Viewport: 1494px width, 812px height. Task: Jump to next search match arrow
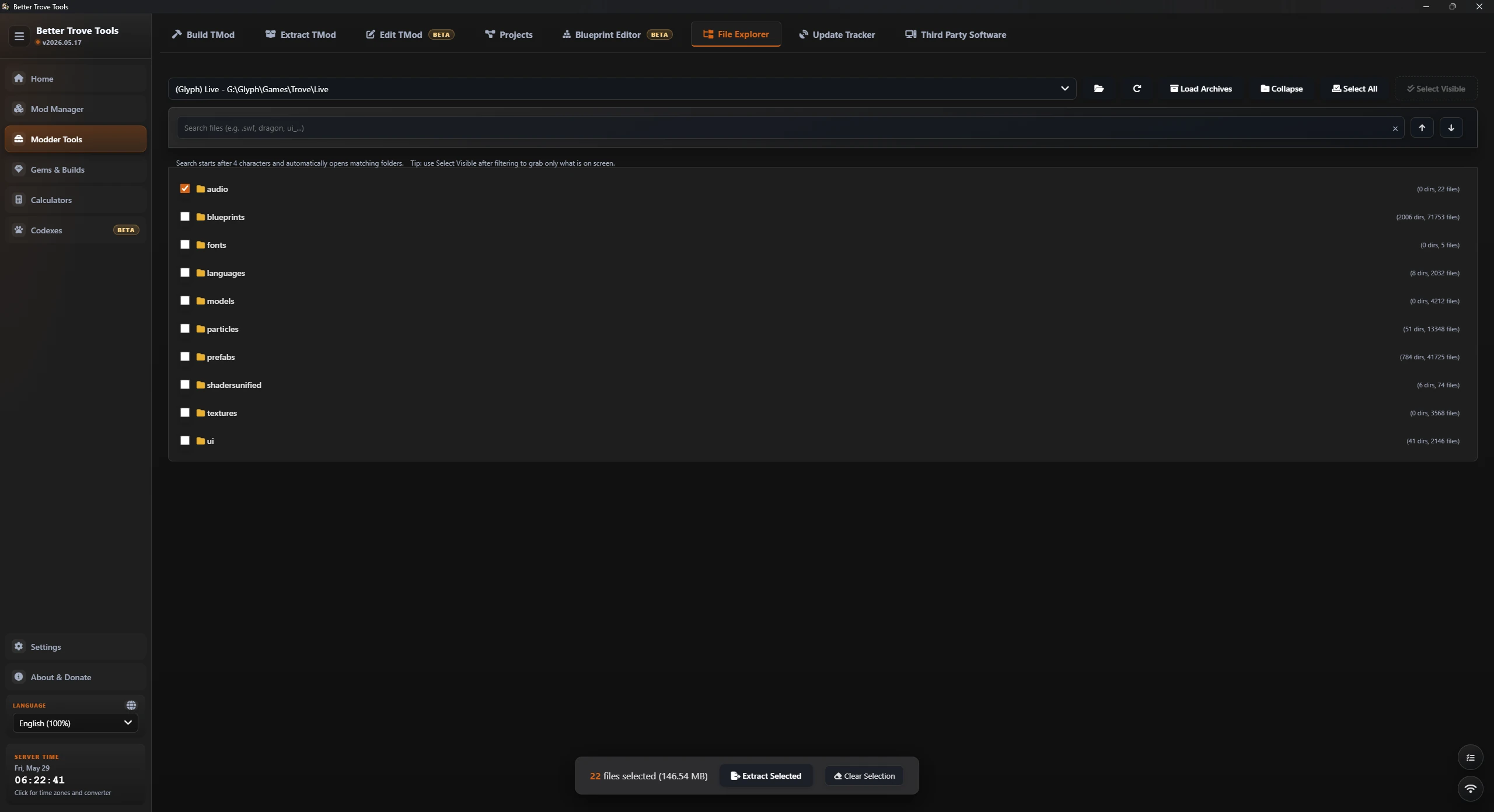1451,128
